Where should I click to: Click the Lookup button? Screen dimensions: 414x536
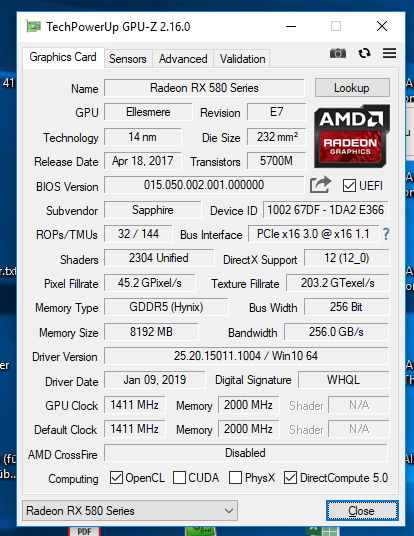tap(352, 88)
